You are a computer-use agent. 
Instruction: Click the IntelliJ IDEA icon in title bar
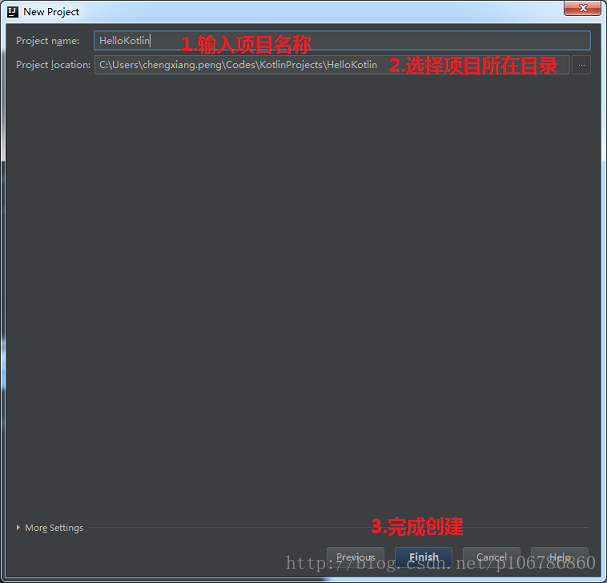point(12,12)
